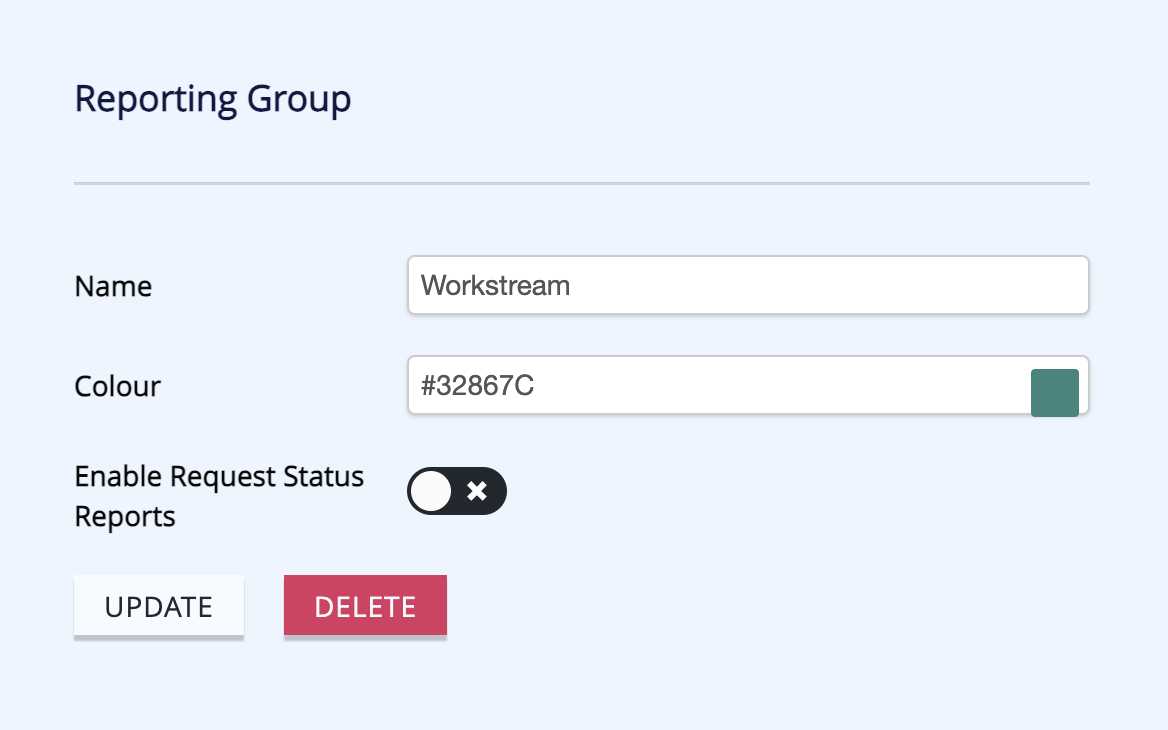Viewport: 1168px width, 730px height.
Task: Click the Colour input showing #32867C
Action: click(700, 385)
